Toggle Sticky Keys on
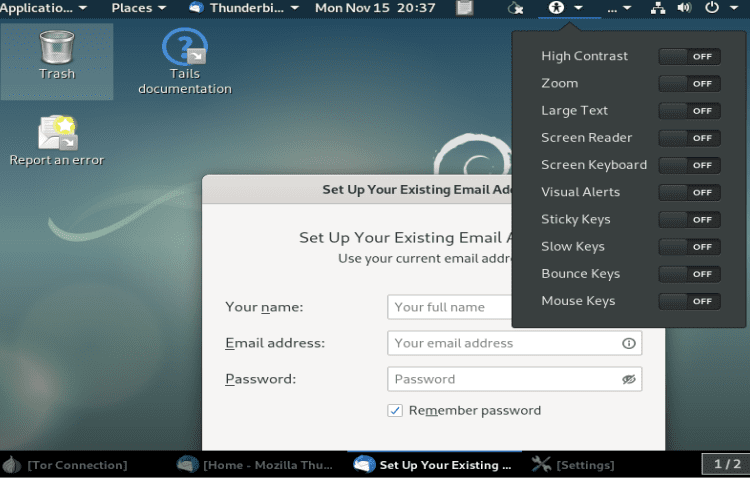Image resolution: width=750 pixels, height=478 pixels. click(689, 220)
